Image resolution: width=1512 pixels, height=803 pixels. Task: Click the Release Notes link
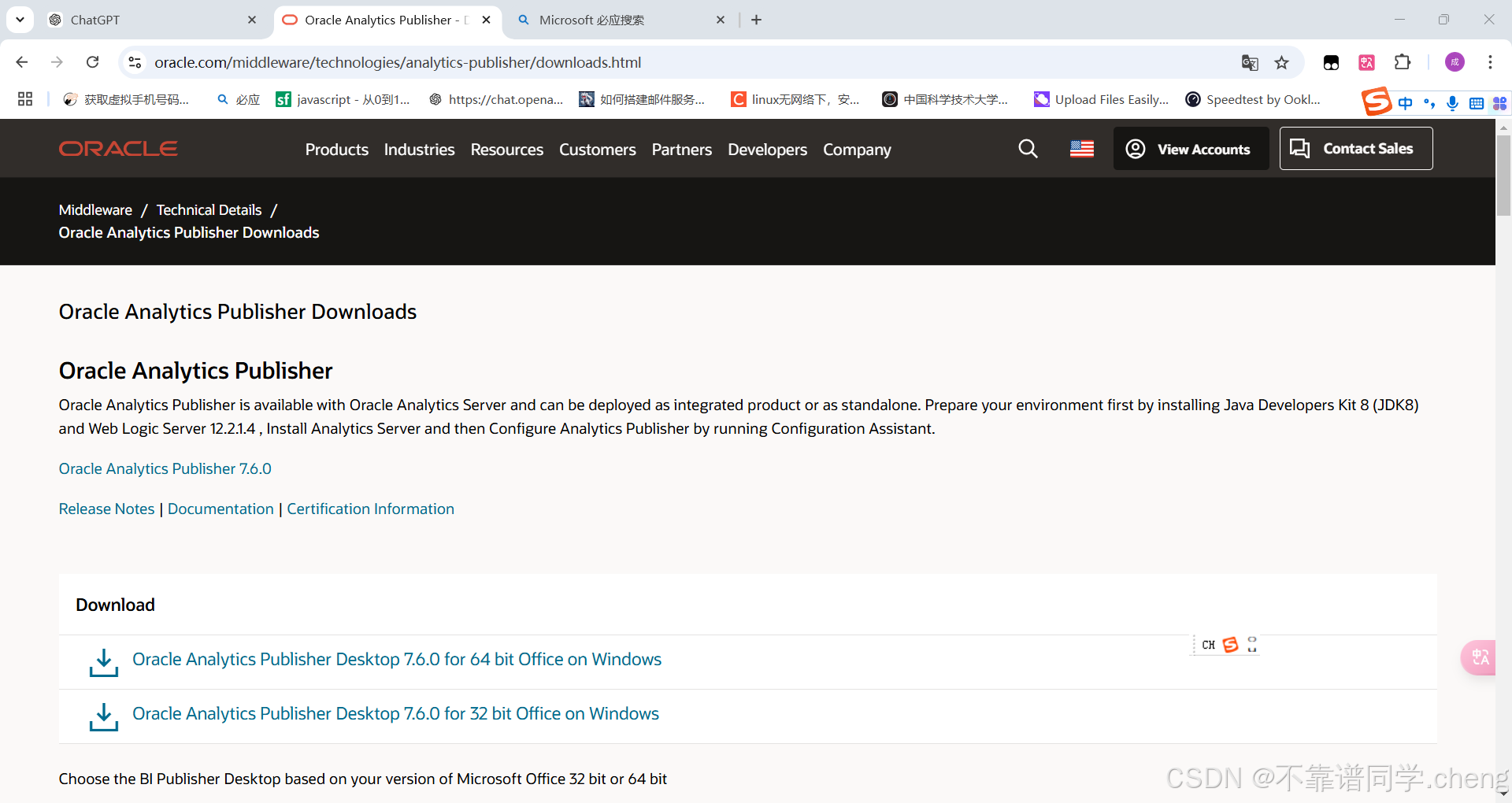(x=106, y=509)
